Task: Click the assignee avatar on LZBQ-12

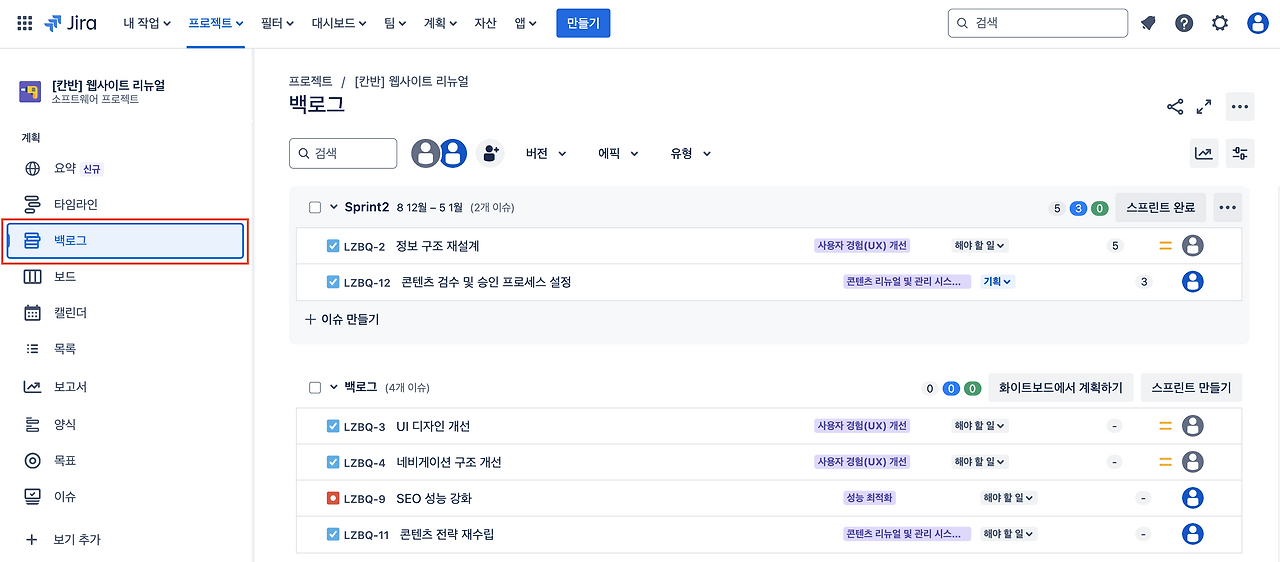Action: coord(1192,282)
